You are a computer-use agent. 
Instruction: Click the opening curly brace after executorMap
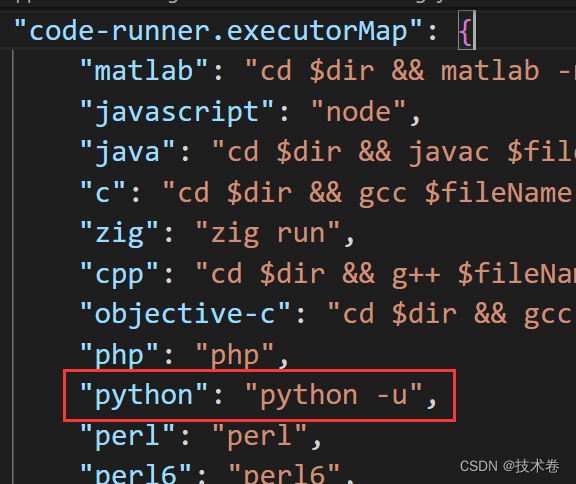(x=467, y=31)
